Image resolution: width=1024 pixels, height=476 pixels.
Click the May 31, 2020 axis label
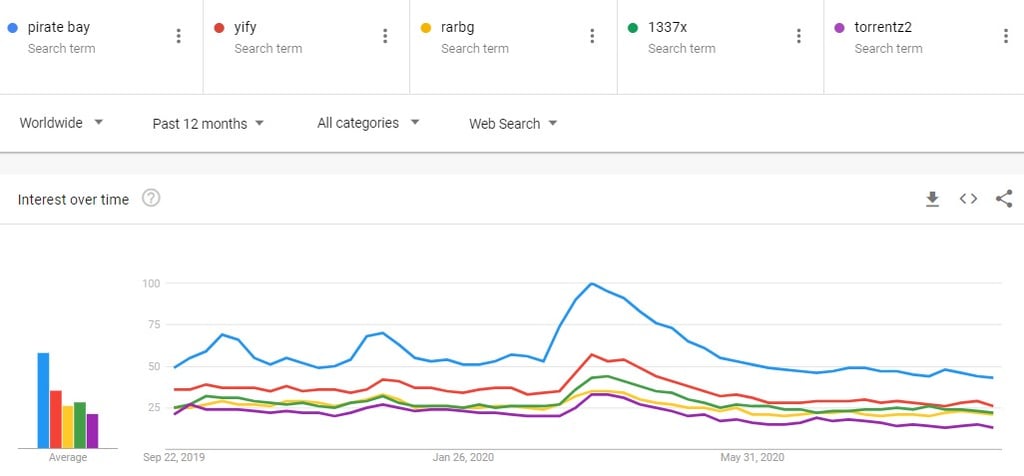coord(752,457)
